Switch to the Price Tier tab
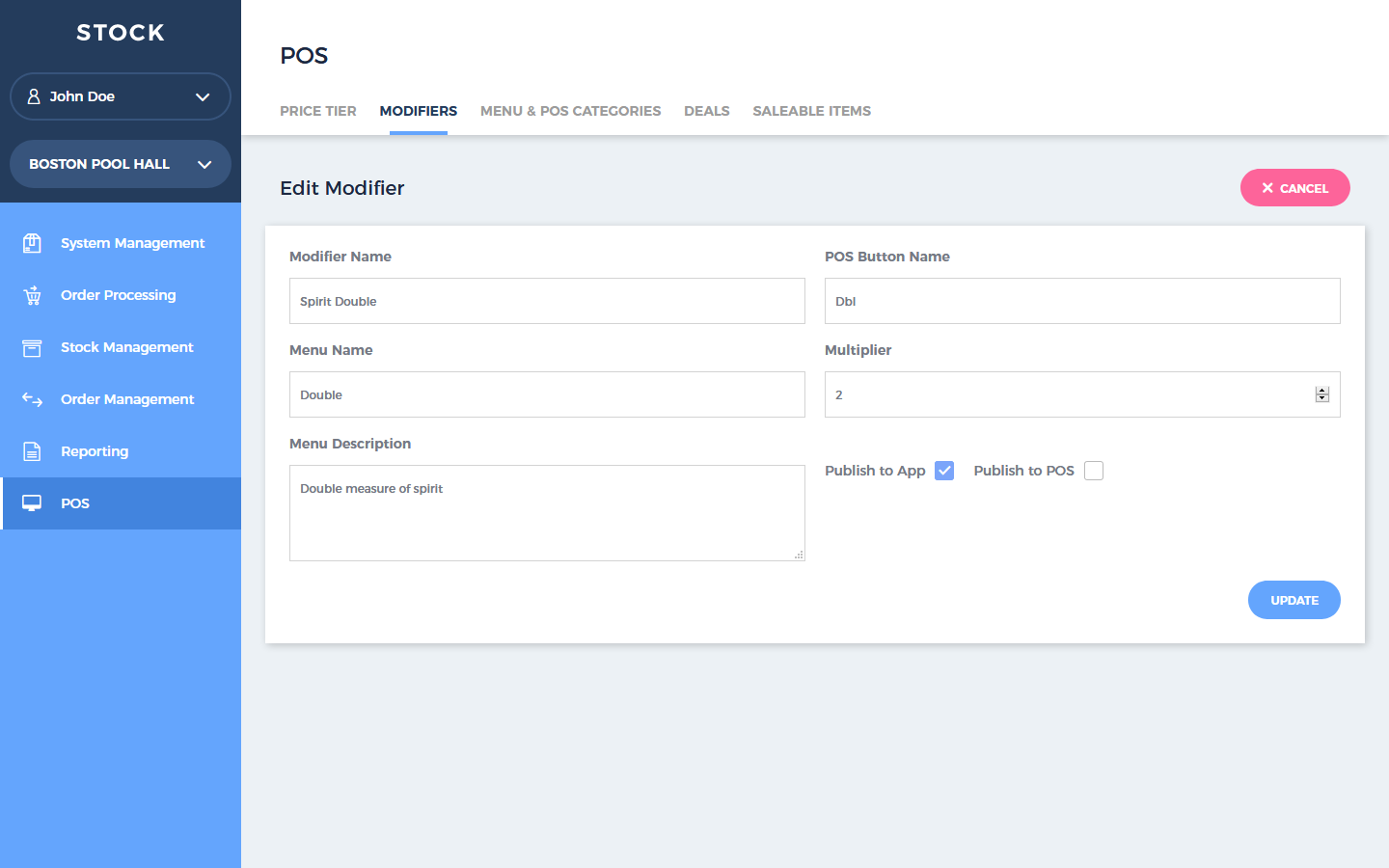This screenshot has height=868, width=1389. point(318,111)
